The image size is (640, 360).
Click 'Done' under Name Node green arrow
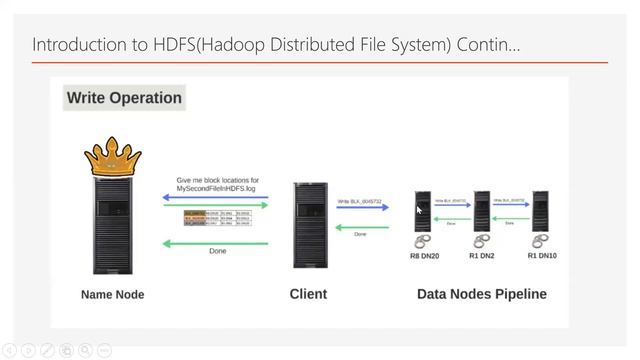(218, 251)
